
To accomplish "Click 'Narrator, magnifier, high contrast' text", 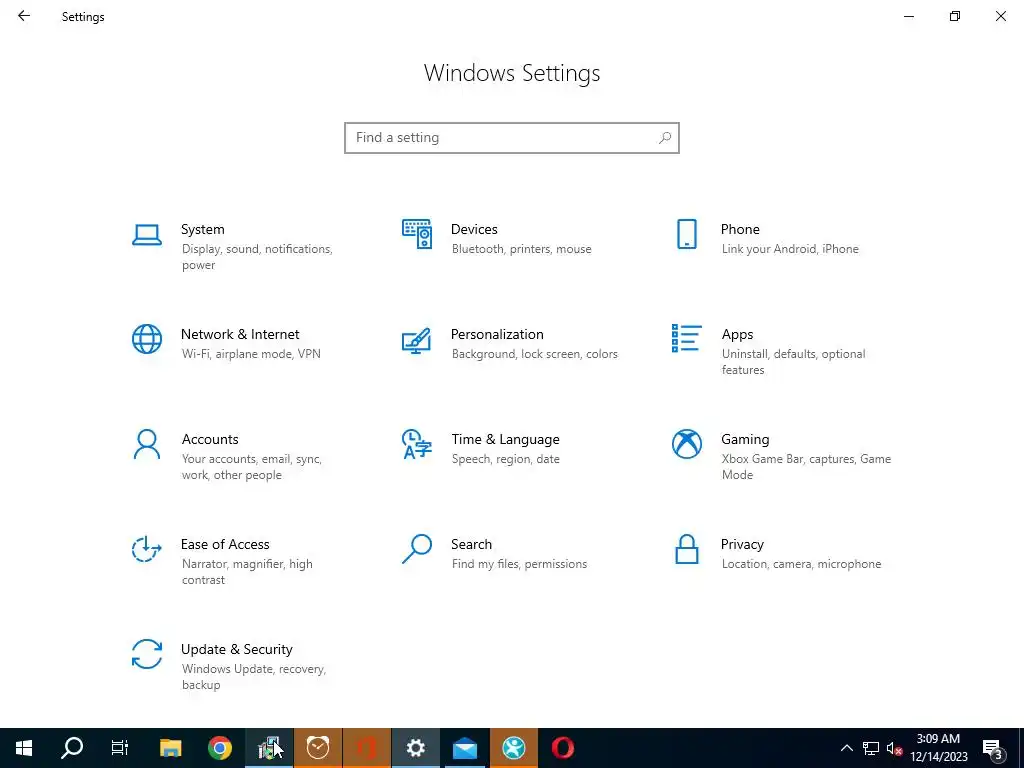I will coord(247,571).
